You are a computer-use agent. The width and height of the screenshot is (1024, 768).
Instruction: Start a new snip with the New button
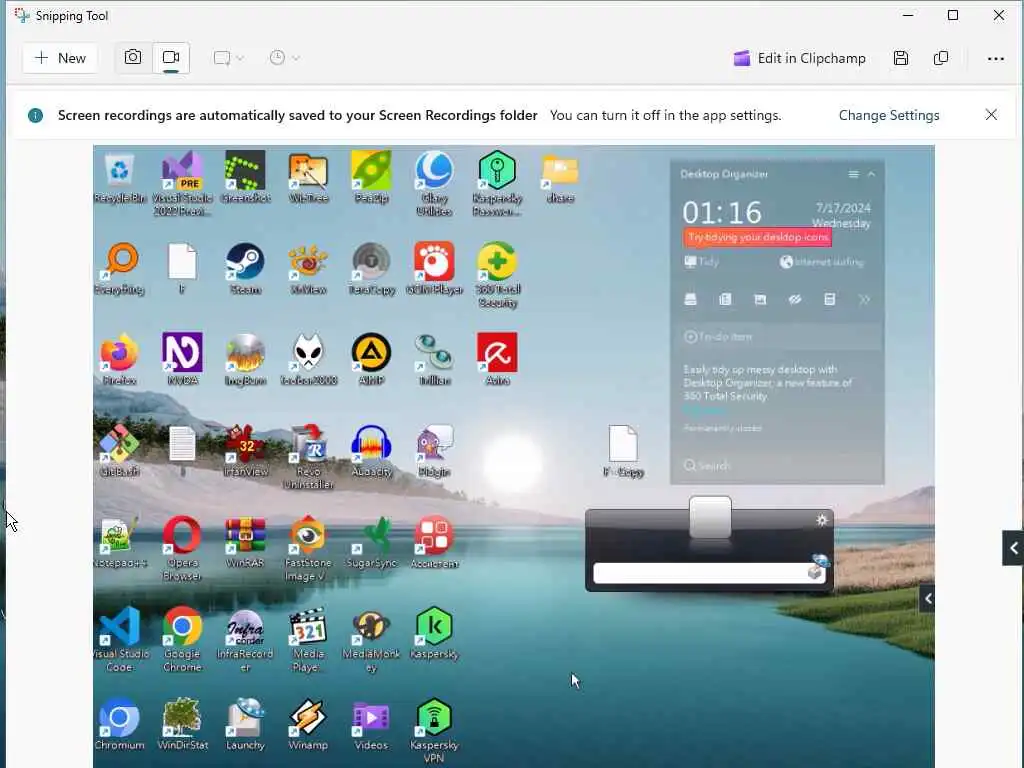click(60, 58)
